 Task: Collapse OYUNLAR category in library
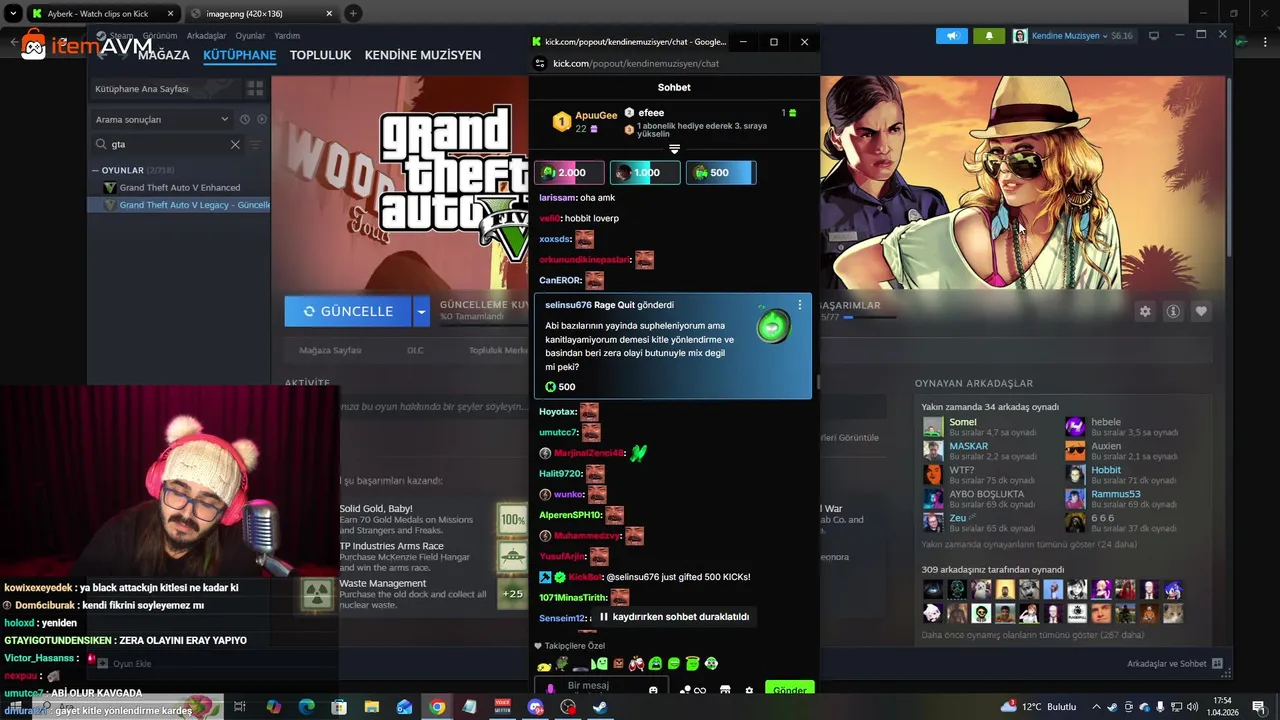(95, 170)
